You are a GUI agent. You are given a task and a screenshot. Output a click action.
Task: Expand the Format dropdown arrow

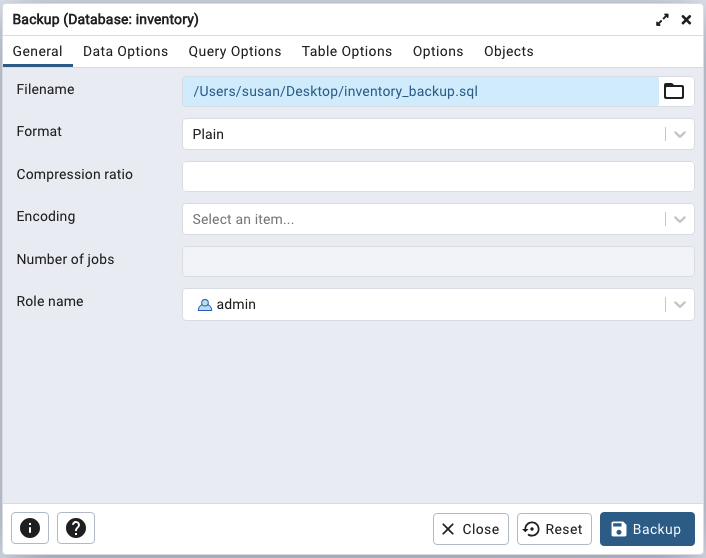click(x=680, y=134)
